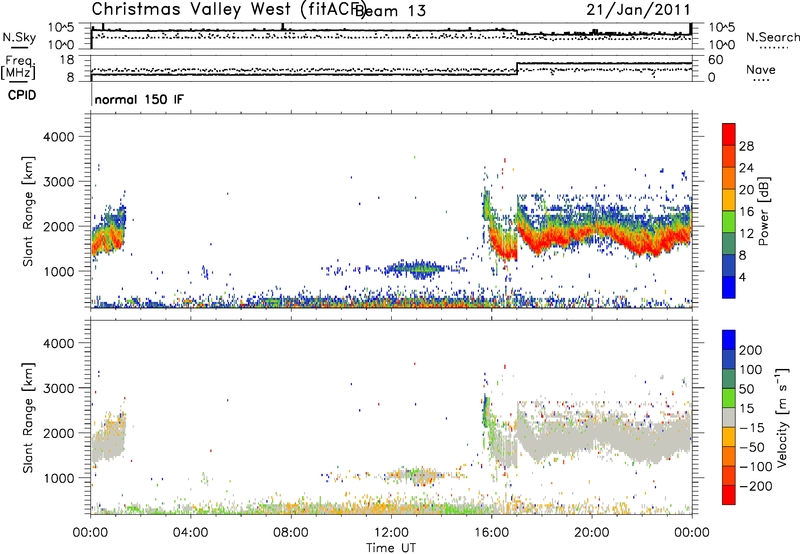This screenshot has height=554, width=800.
Task: Click the 13:00 UT scatter patch in Velocity panel
Action: [418, 476]
